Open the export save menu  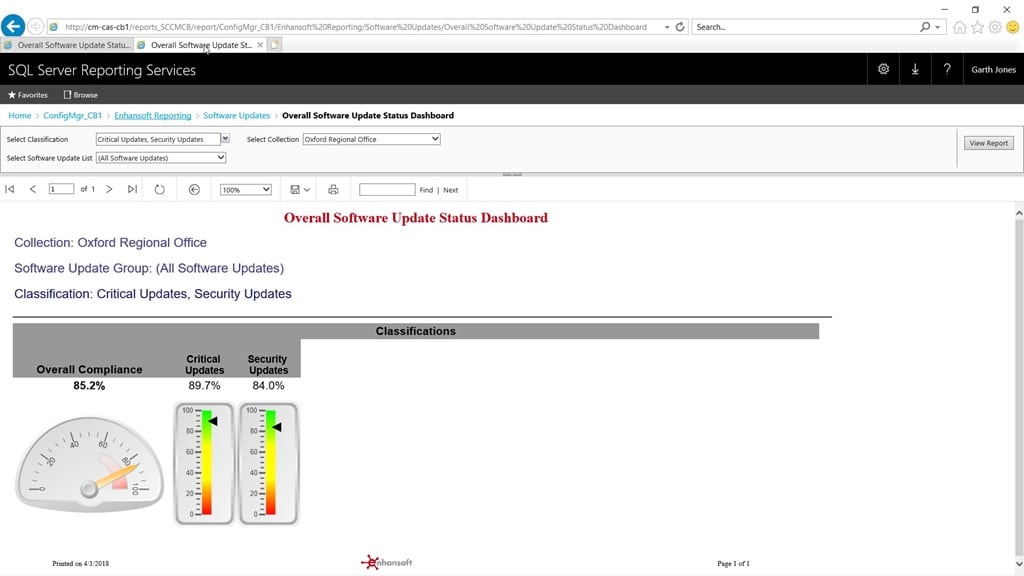(x=300, y=189)
